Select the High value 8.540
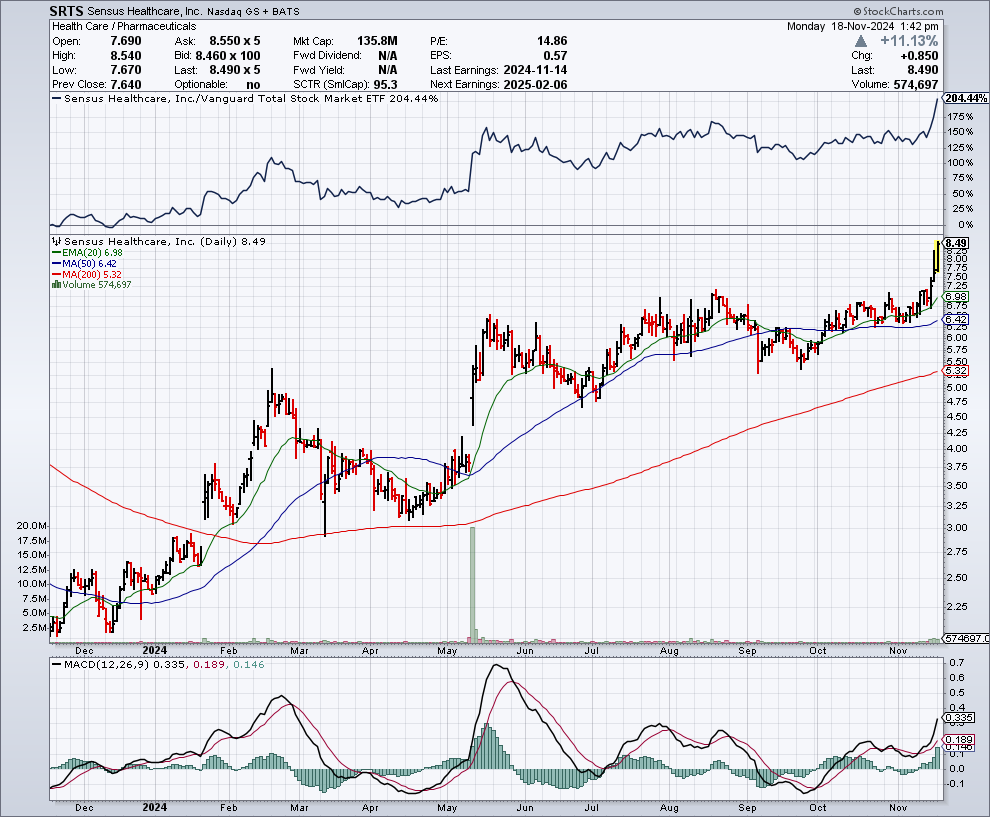990x817 pixels. [x=126, y=56]
